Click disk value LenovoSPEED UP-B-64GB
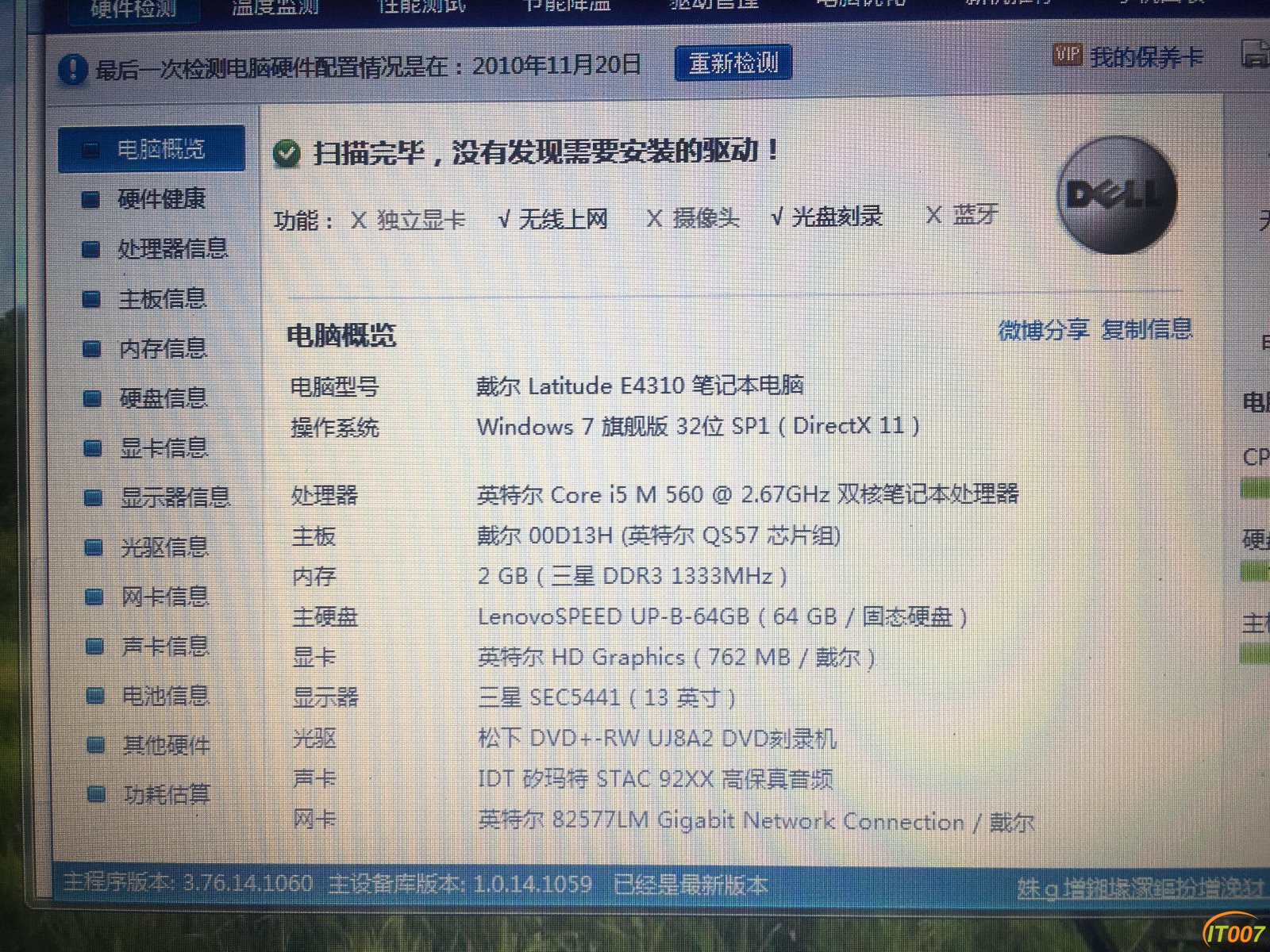This screenshot has width=1270, height=952. pyautogui.click(x=722, y=616)
